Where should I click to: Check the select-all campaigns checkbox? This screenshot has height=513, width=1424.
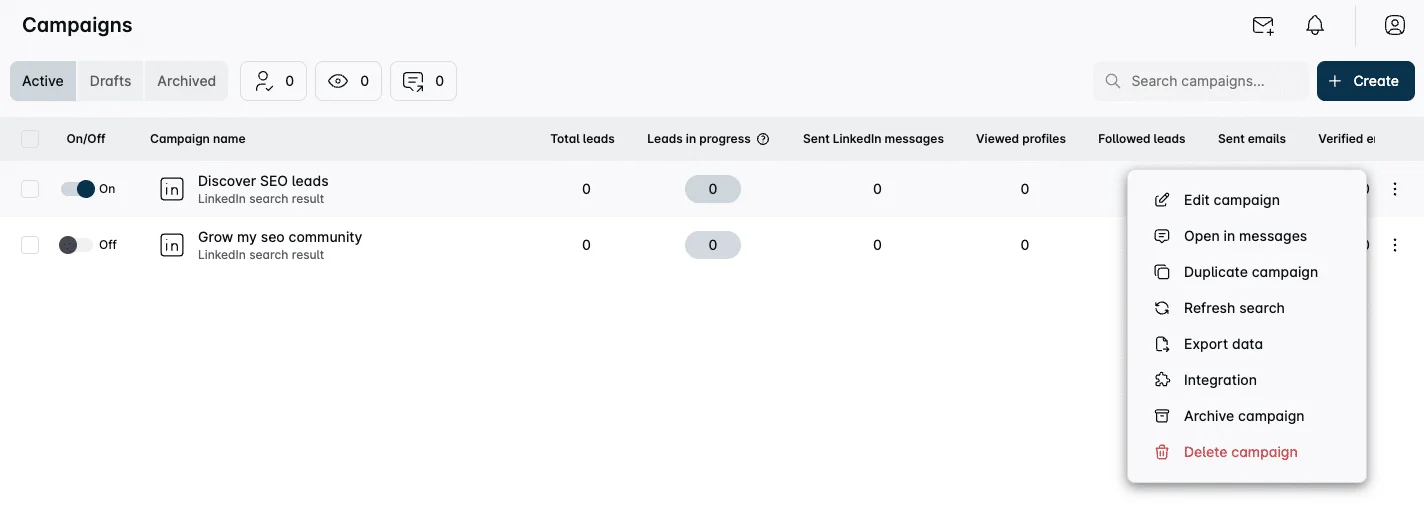point(30,139)
